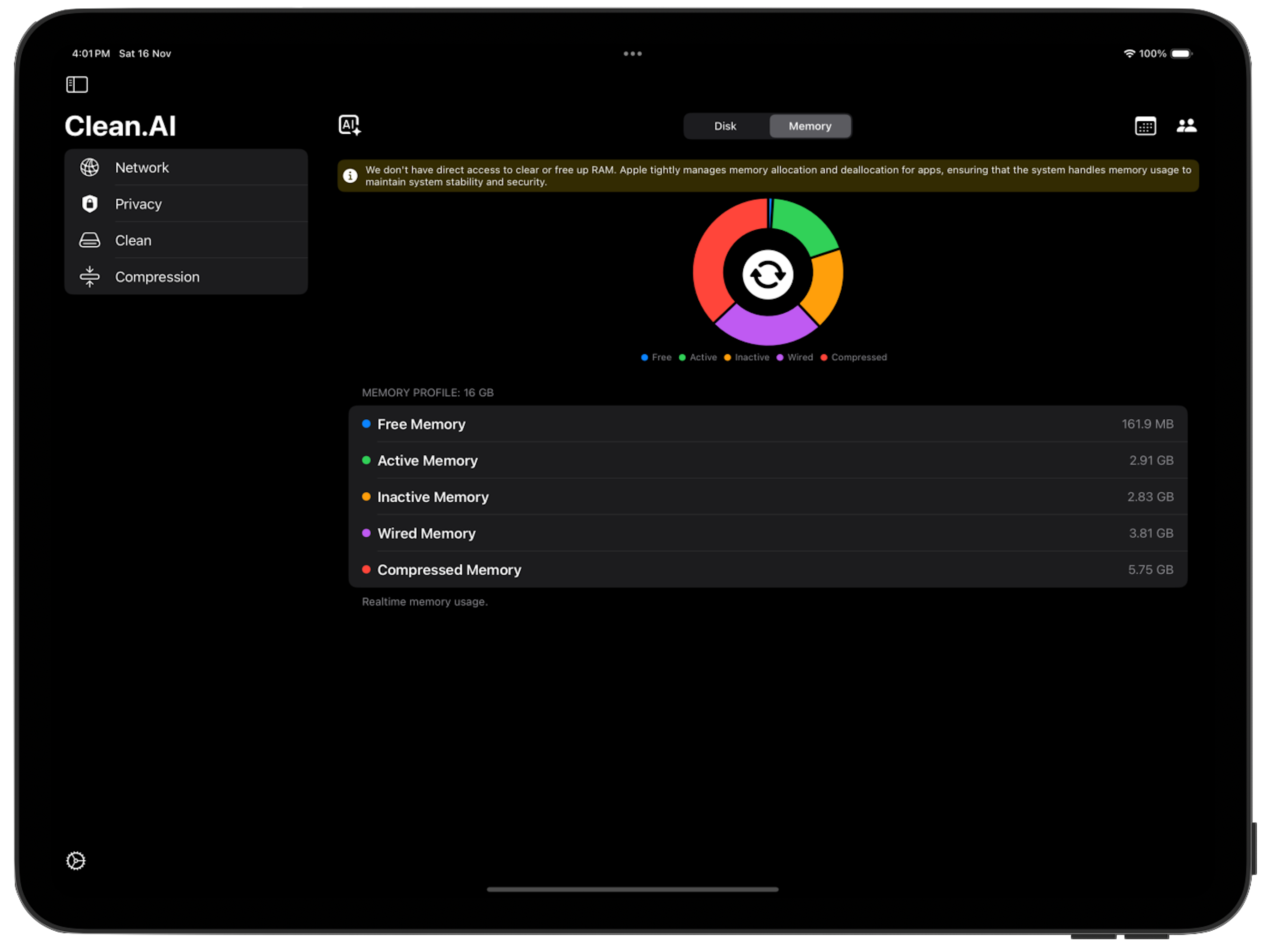Image resolution: width=1270 pixels, height=952 pixels.
Task: Switch to the Disk segment
Action: pos(725,126)
